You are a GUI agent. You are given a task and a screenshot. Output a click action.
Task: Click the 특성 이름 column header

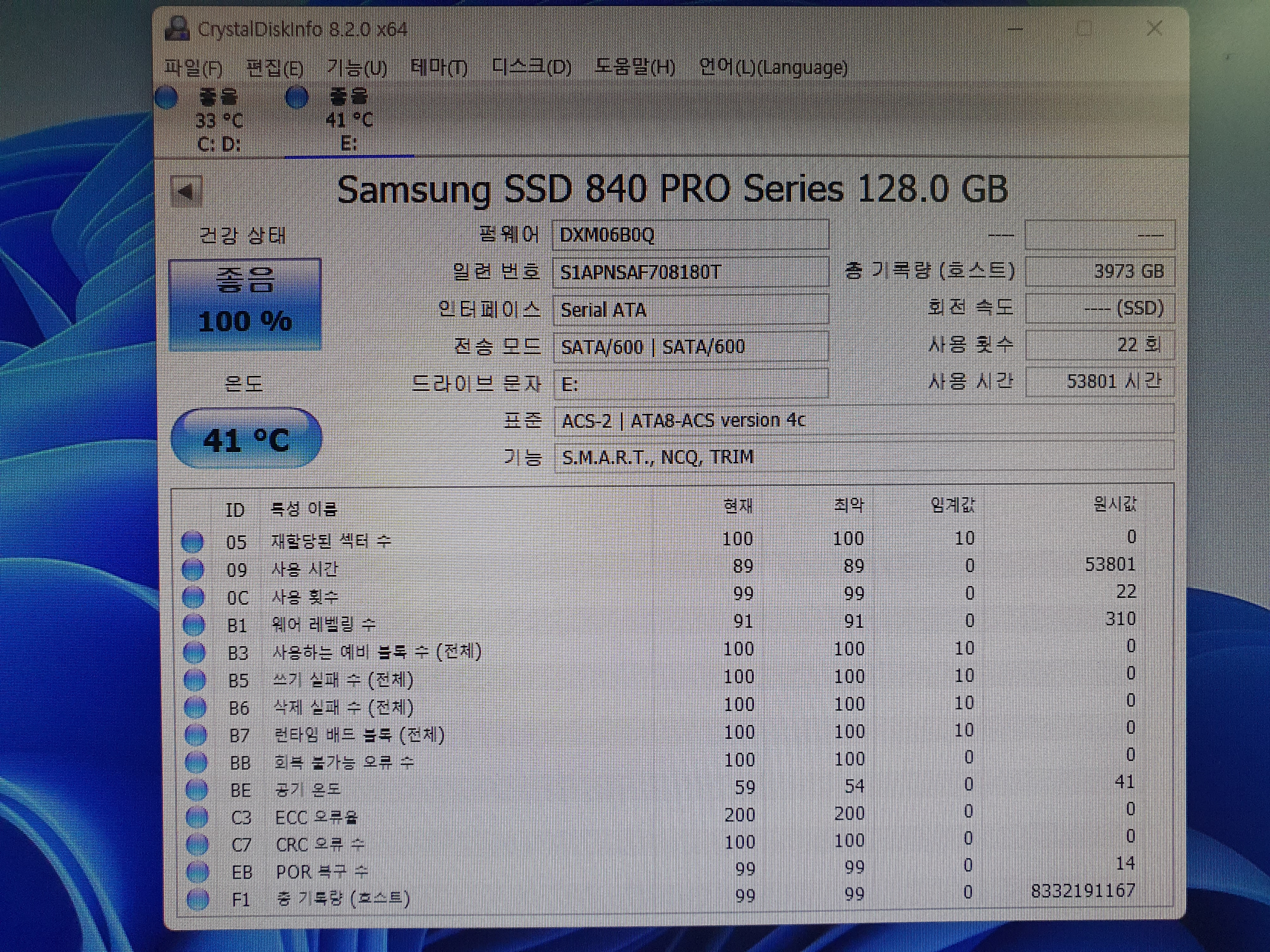(x=304, y=508)
